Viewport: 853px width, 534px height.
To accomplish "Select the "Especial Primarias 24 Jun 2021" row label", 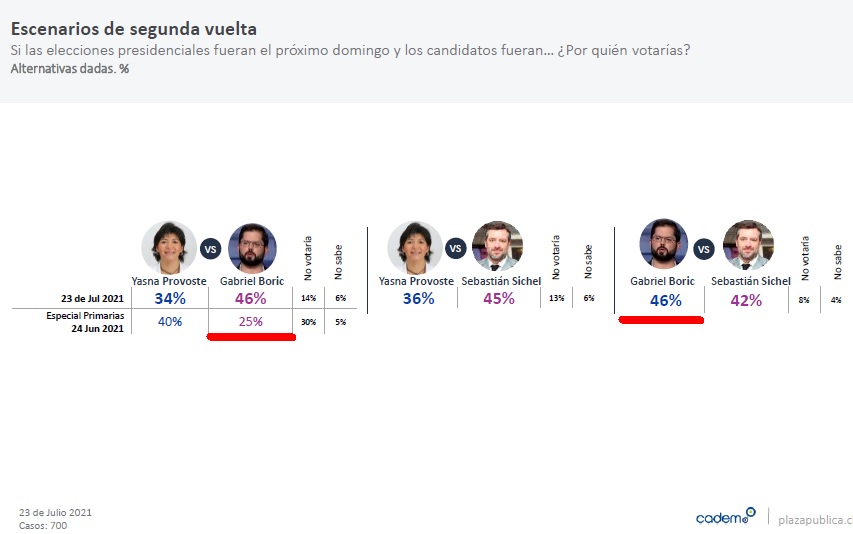I will tap(85, 322).
